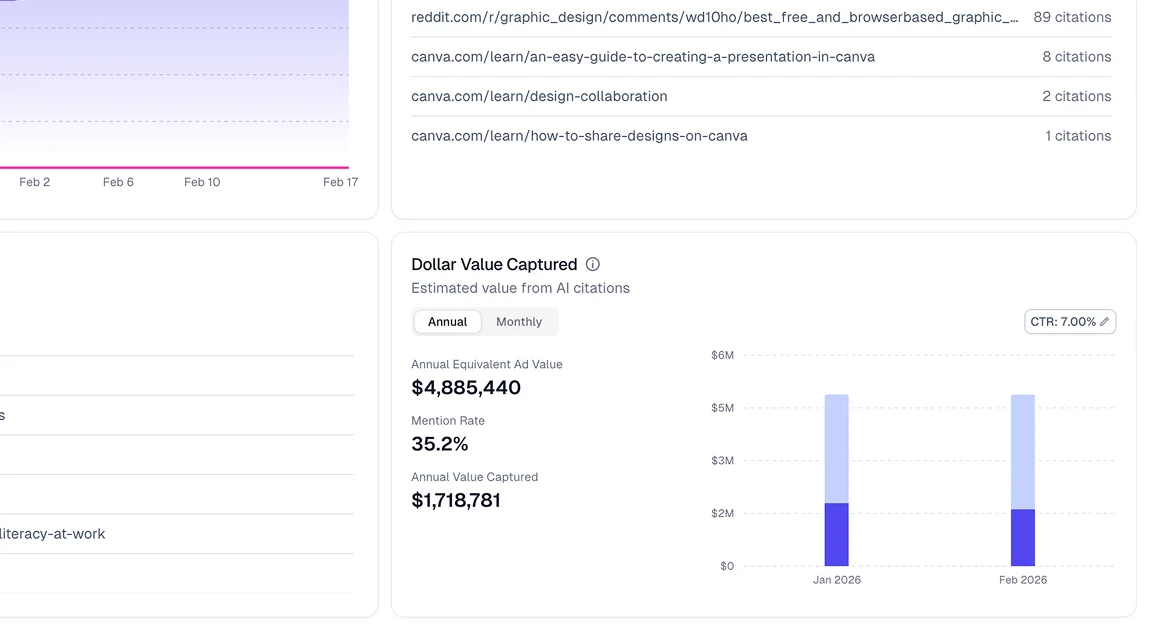The width and height of the screenshot is (1152, 632).
Task: Click the 89 citations count
Action: coord(1072,17)
